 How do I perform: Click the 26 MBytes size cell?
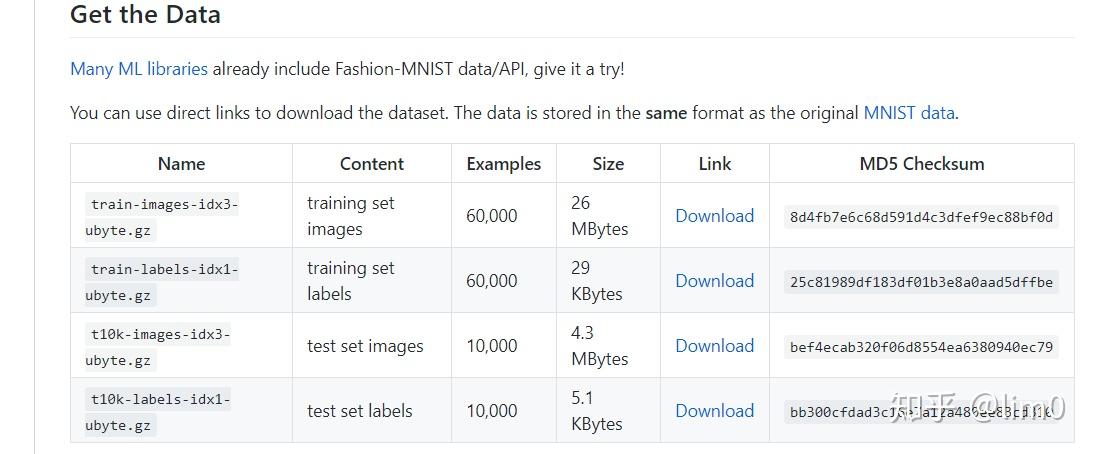(599, 216)
